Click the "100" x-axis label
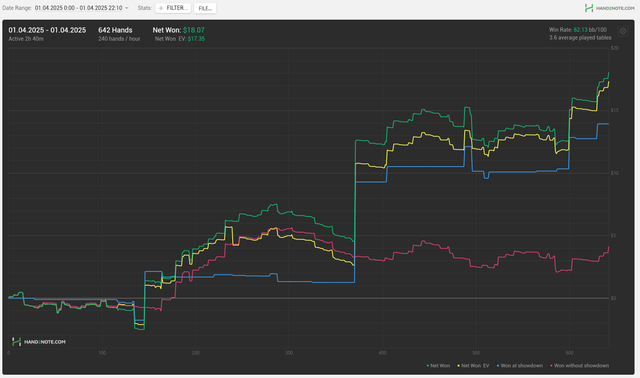 click(102, 353)
